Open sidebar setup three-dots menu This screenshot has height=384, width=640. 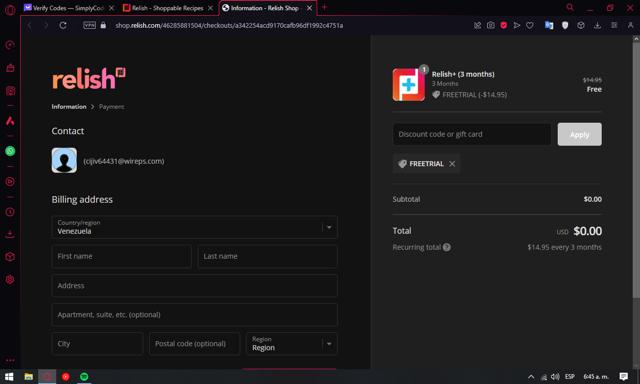click(x=10, y=360)
